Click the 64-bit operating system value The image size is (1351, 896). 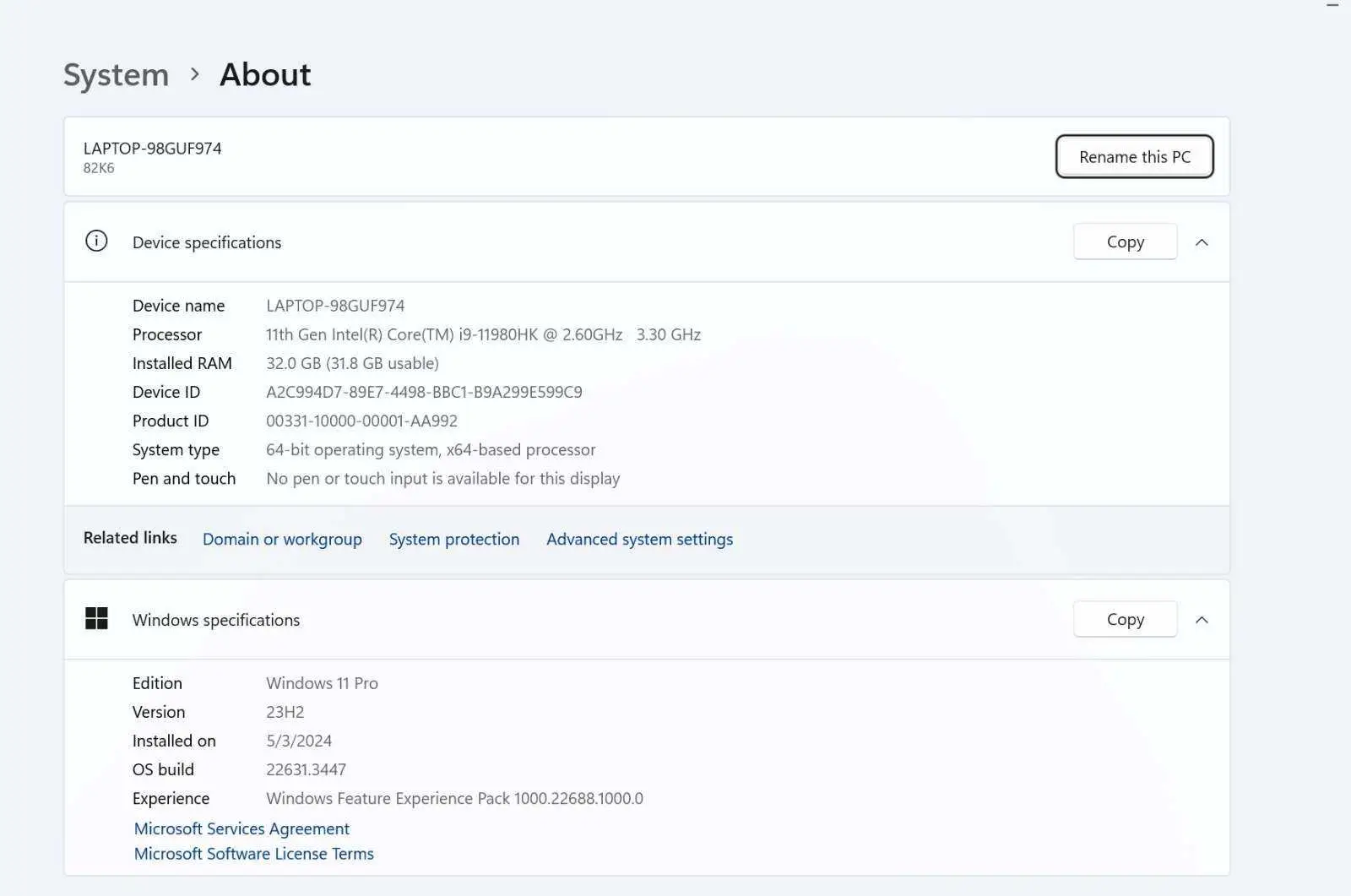pos(431,449)
